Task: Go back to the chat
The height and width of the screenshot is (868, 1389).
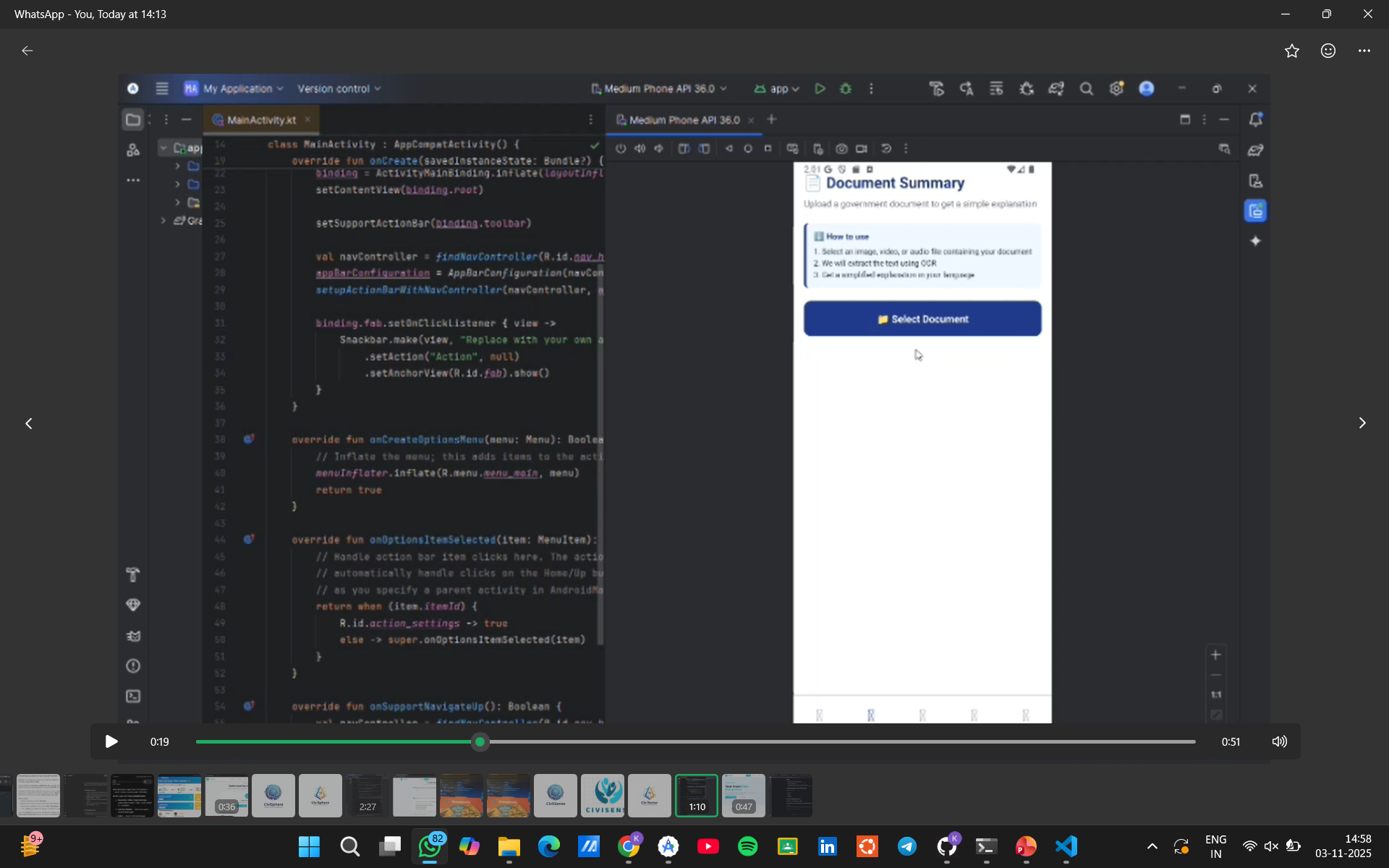Action: (x=27, y=51)
